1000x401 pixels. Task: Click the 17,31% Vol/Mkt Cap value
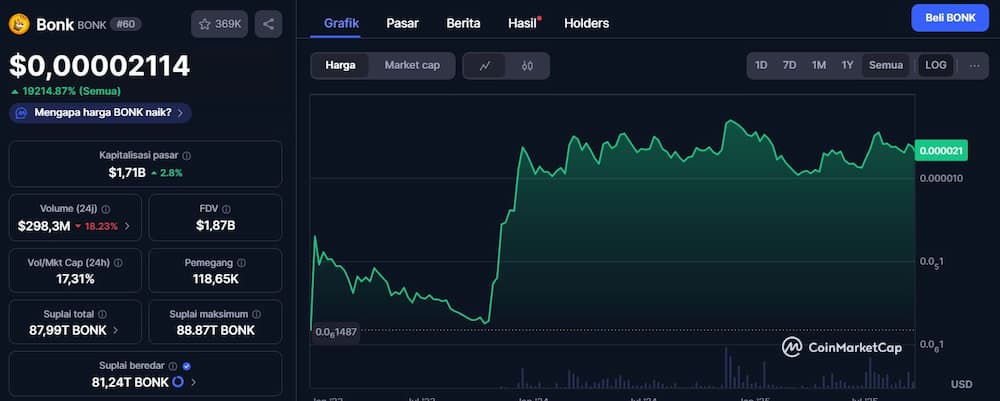coord(75,279)
